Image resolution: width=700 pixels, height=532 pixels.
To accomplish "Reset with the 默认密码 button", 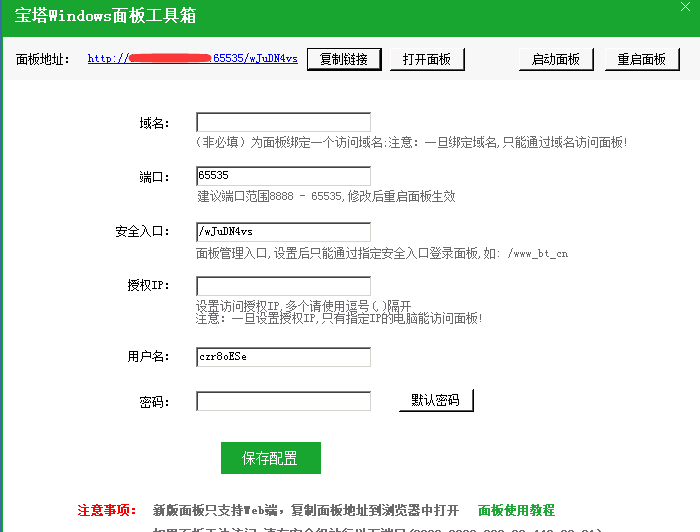I will click(436, 400).
